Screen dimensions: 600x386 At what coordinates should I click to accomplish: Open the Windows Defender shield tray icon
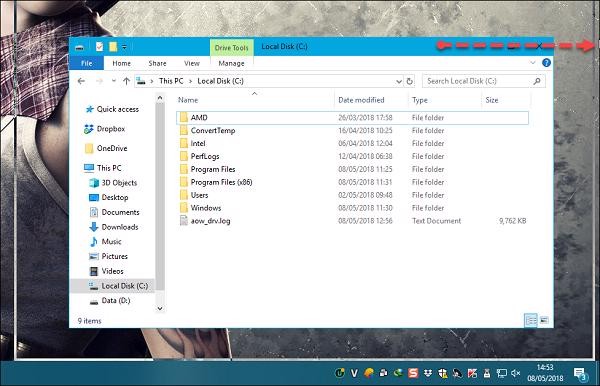(x=443, y=373)
